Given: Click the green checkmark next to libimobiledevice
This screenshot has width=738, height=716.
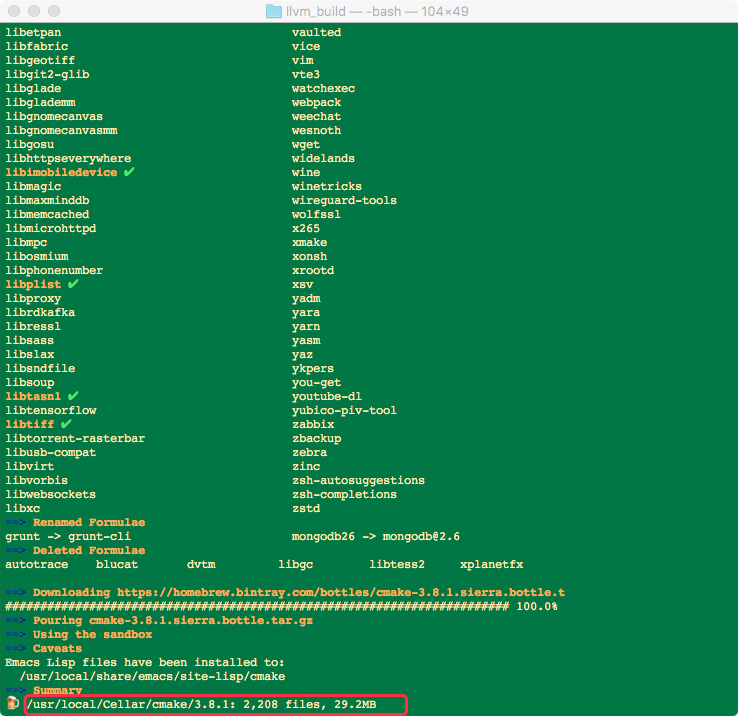Looking at the screenshot, I should pos(129,172).
